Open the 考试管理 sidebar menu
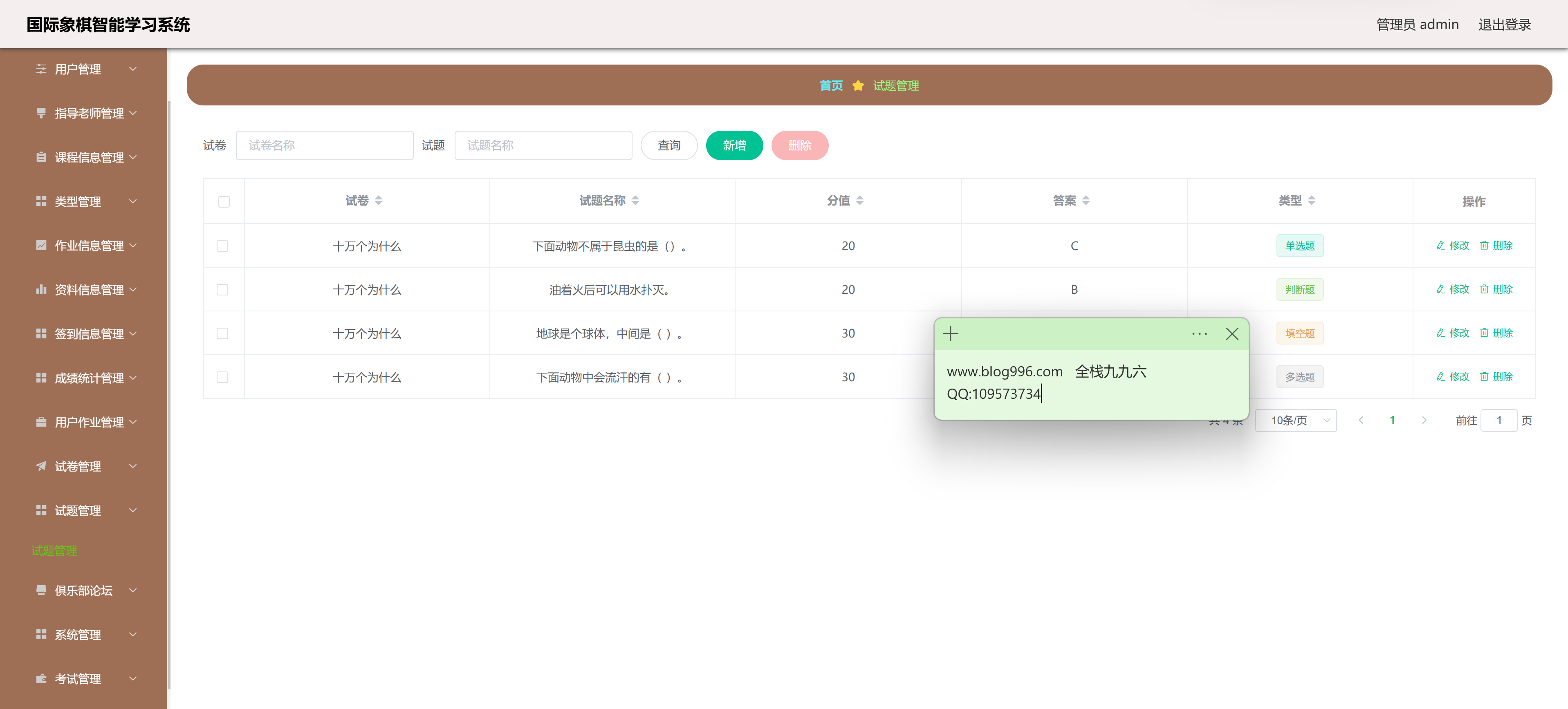The height and width of the screenshot is (709, 1568). click(x=85, y=679)
